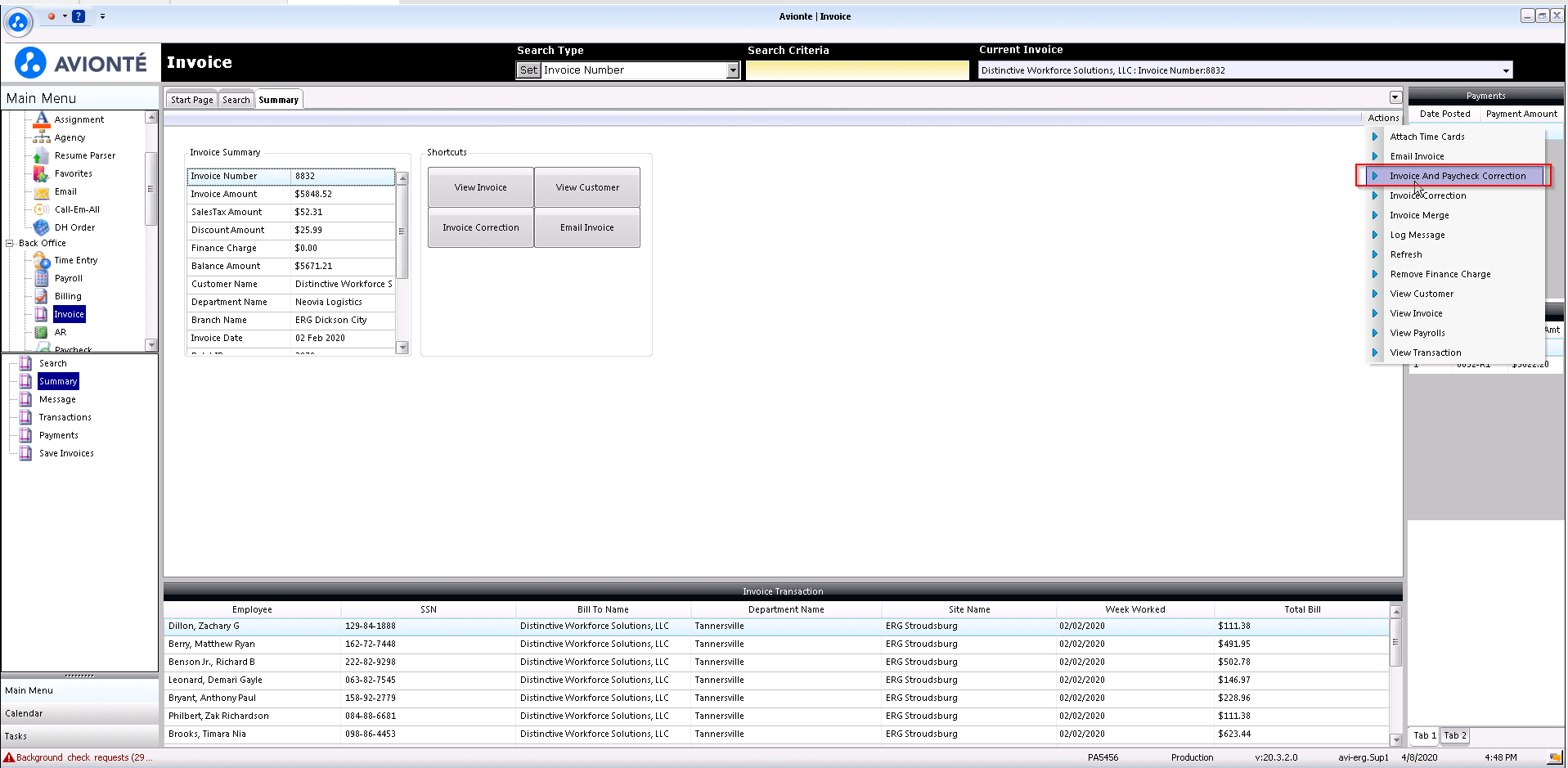Click the Search page icon in lower tree
This screenshot has height=768, width=1568.
click(26, 363)
